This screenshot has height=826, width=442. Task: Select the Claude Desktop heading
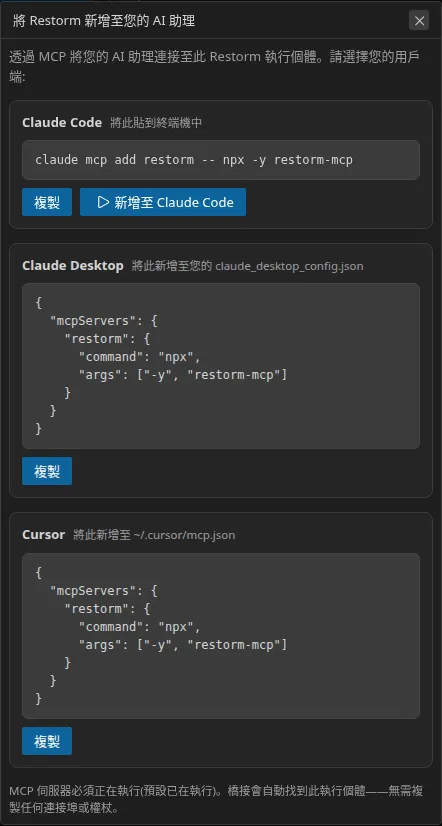tap(73, 266)
